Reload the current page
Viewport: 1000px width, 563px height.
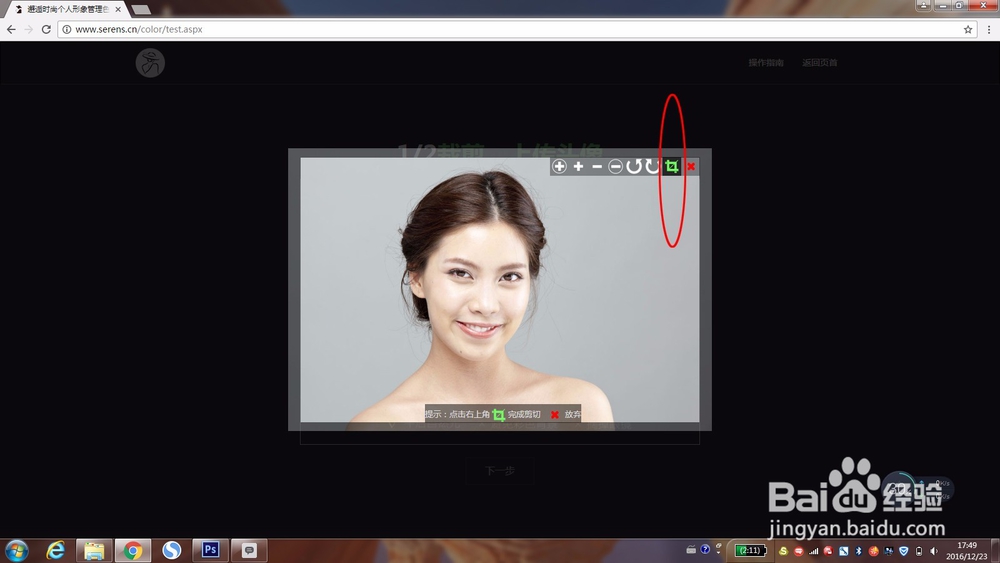pos(46,29)
